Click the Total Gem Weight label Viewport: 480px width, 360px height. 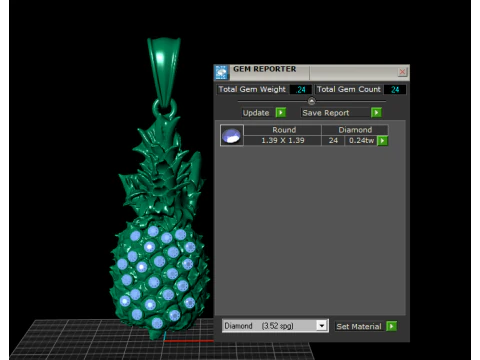(252, 89)
